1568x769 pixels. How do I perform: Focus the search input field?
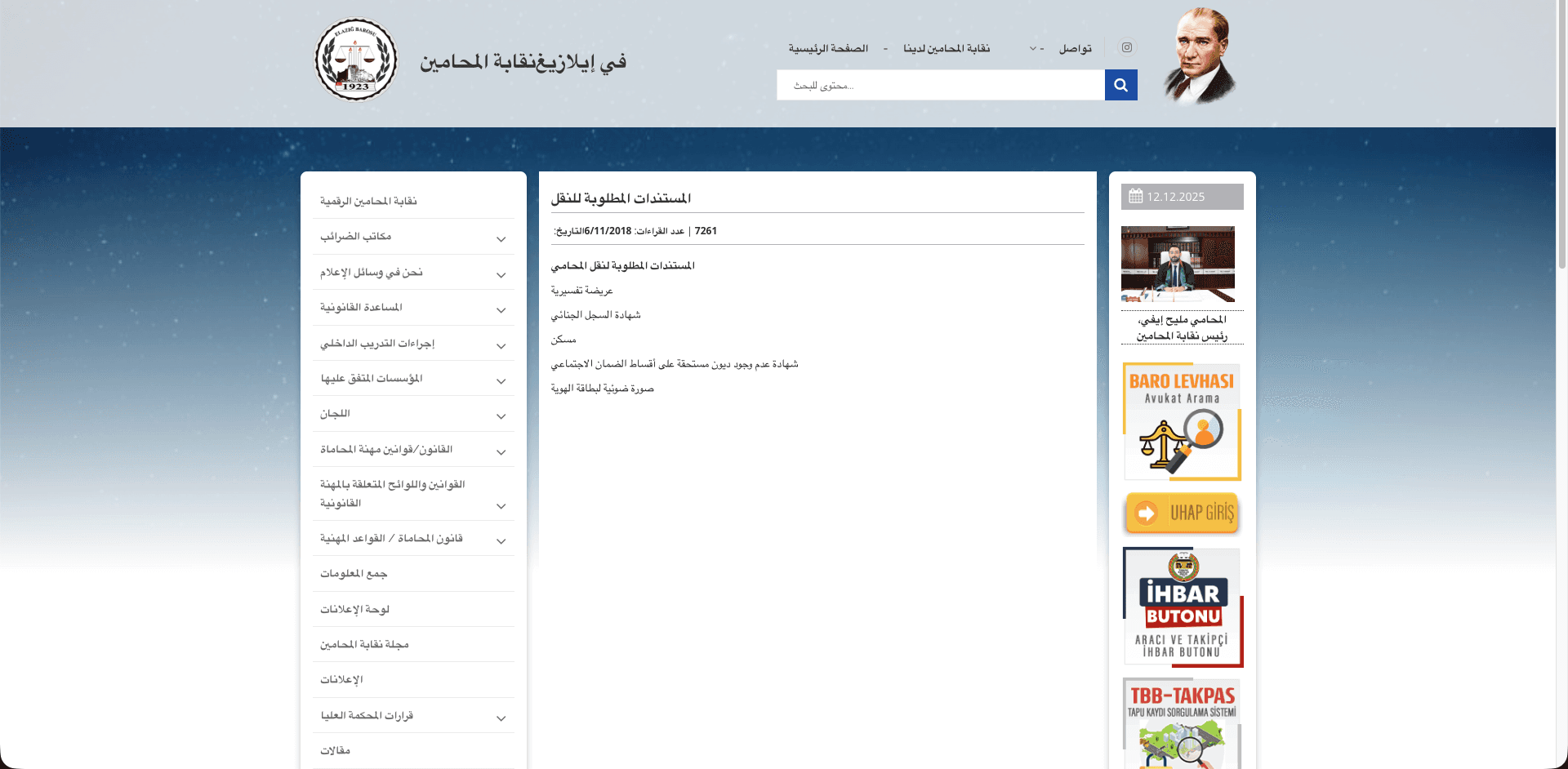pyautogui.click(x=941, y=85)
